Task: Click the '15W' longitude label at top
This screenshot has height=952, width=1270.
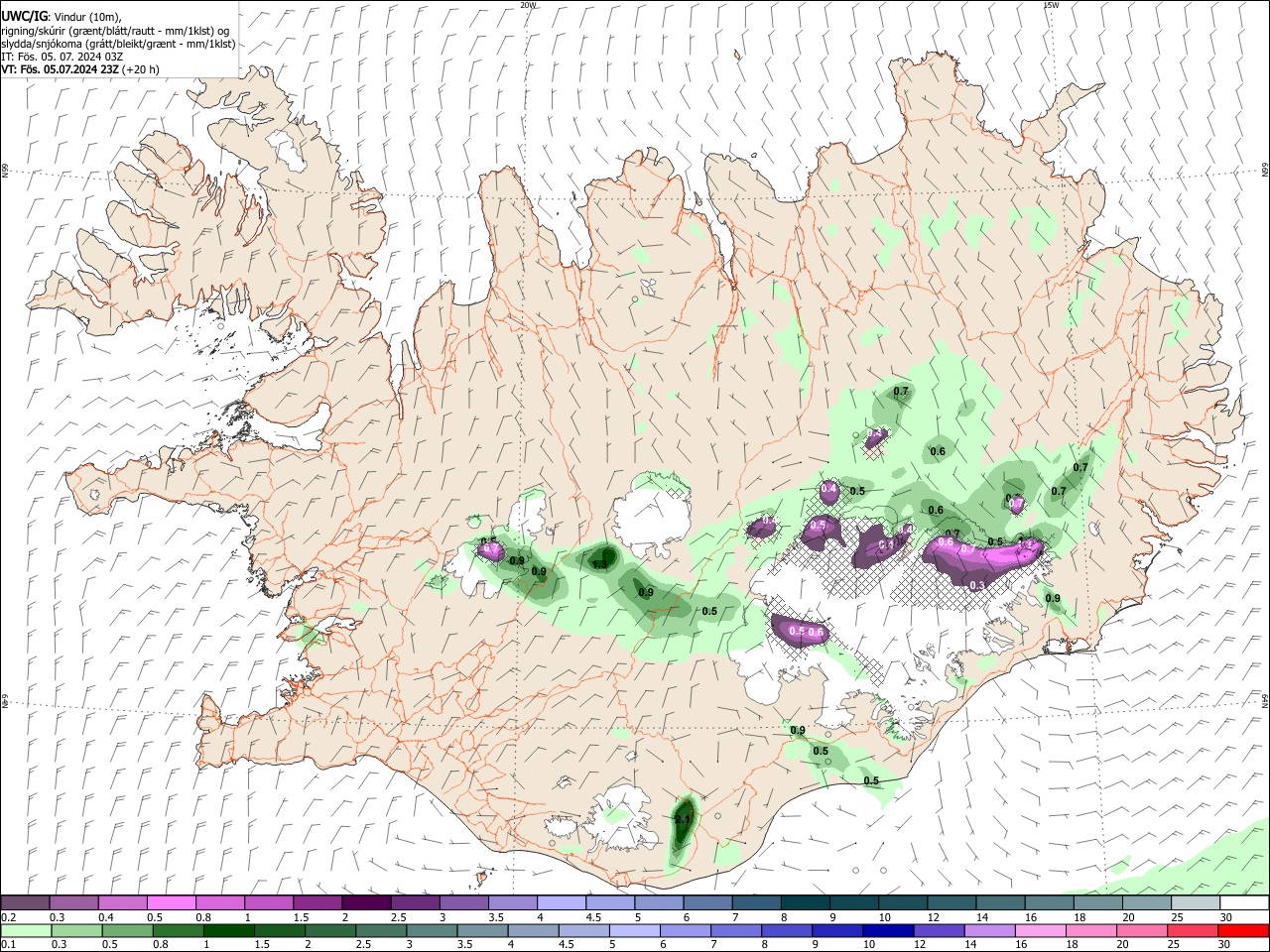Action: point(1052,5)
